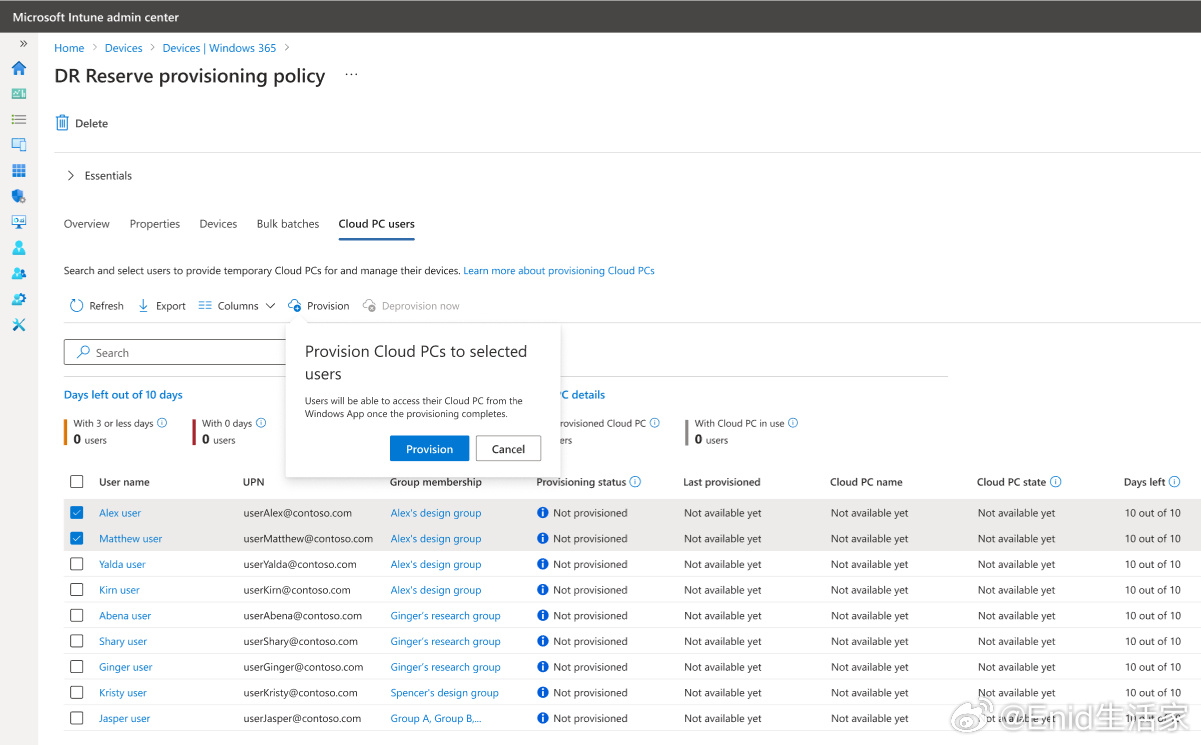Open All services list icon
Viewport: 1201px width, 745px height.
18,119
